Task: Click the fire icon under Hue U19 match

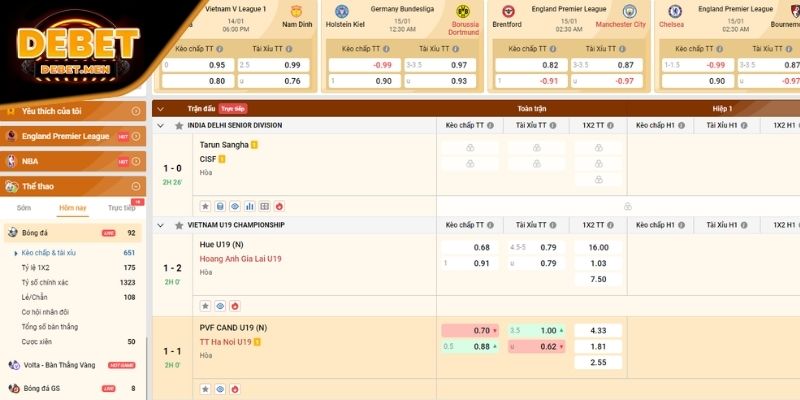Action: click(x=235, y=306)
